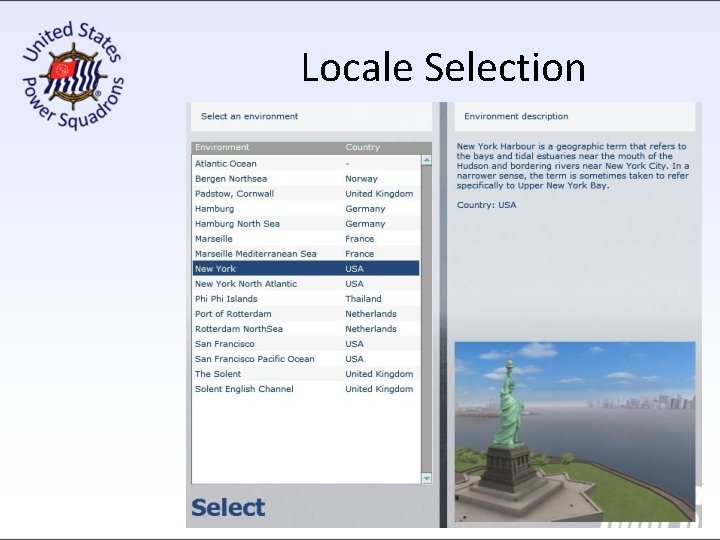Image resolution: width=720 pixels, height=540 pixels.
Task: Select Port of Rotterdam
Action: 306,314
